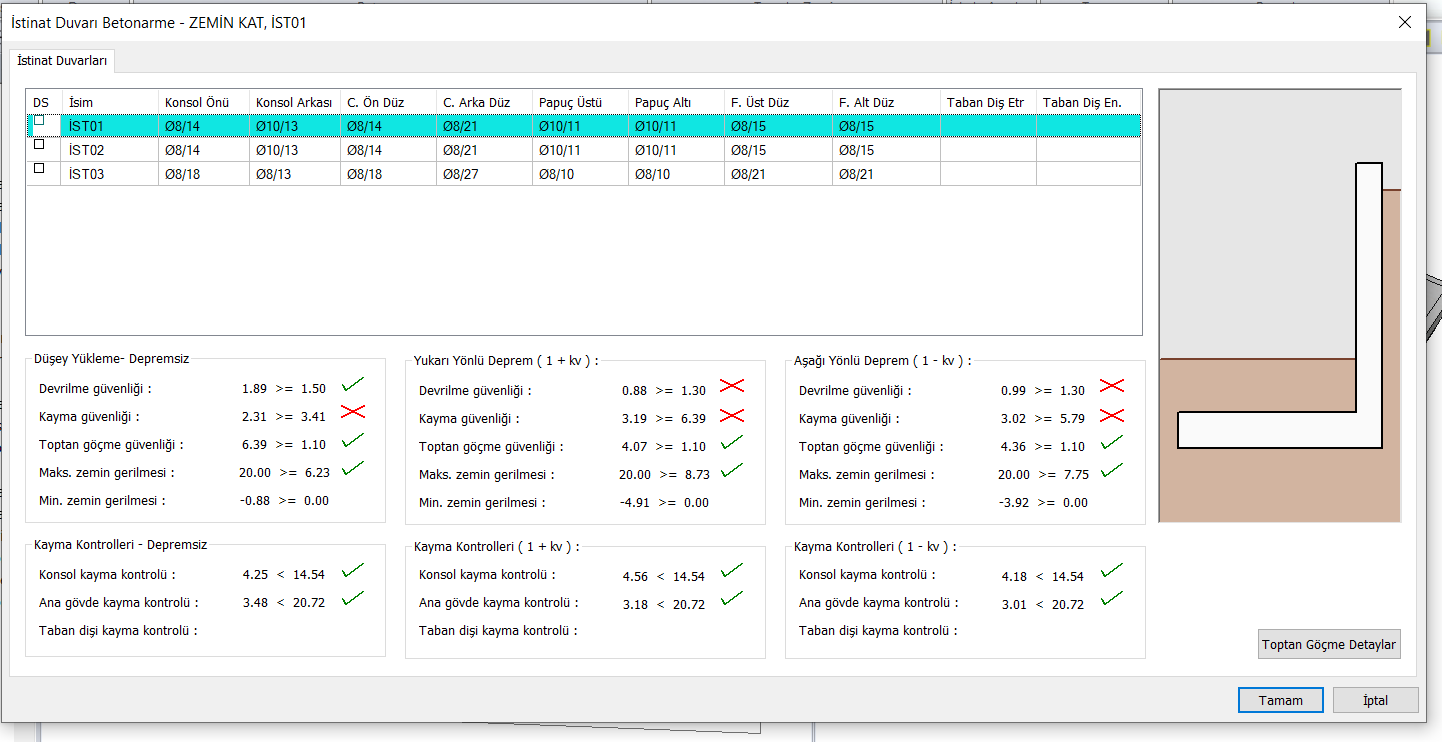Click (1 + kv) Konsol kayma kontrolü check
The height and width of the screenshot is (742, 1442).
732,571
